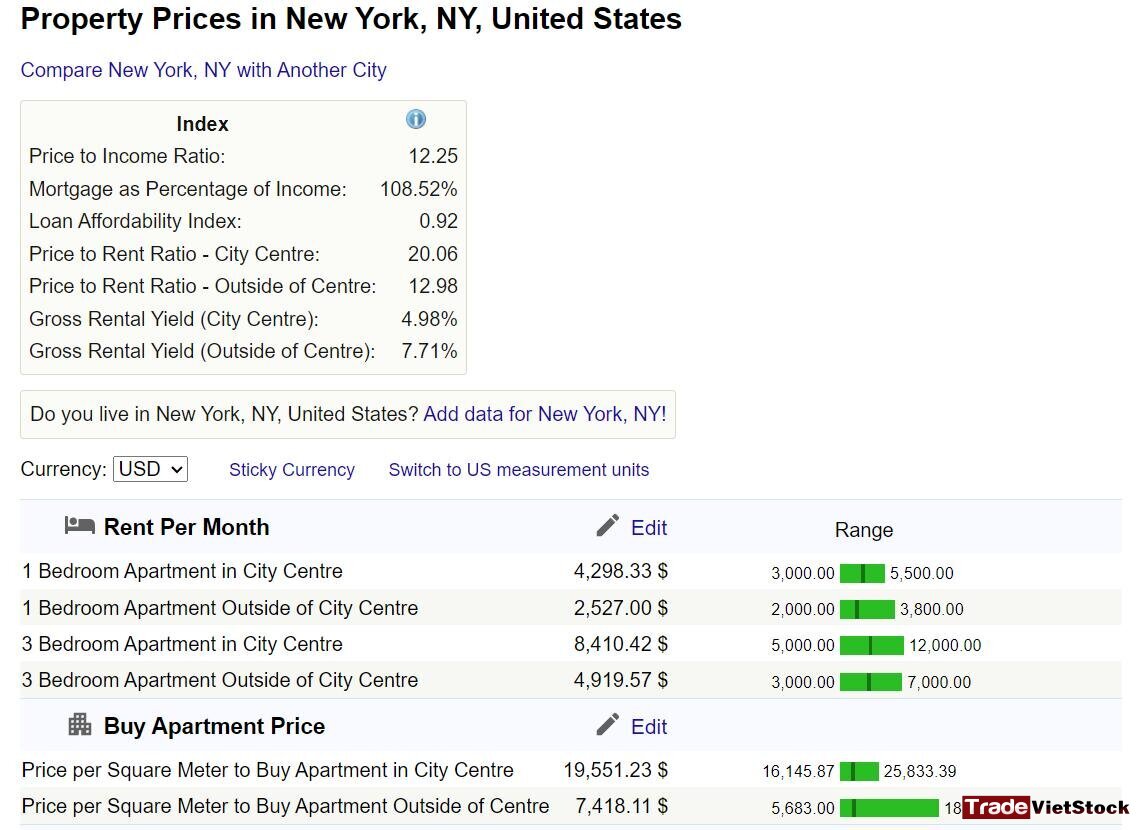The width and height of the screenshot is (1142, 830).
Task: Click range bar for 1 Bedroom Outside of City Centre
Action: click(x=867, y=609)
